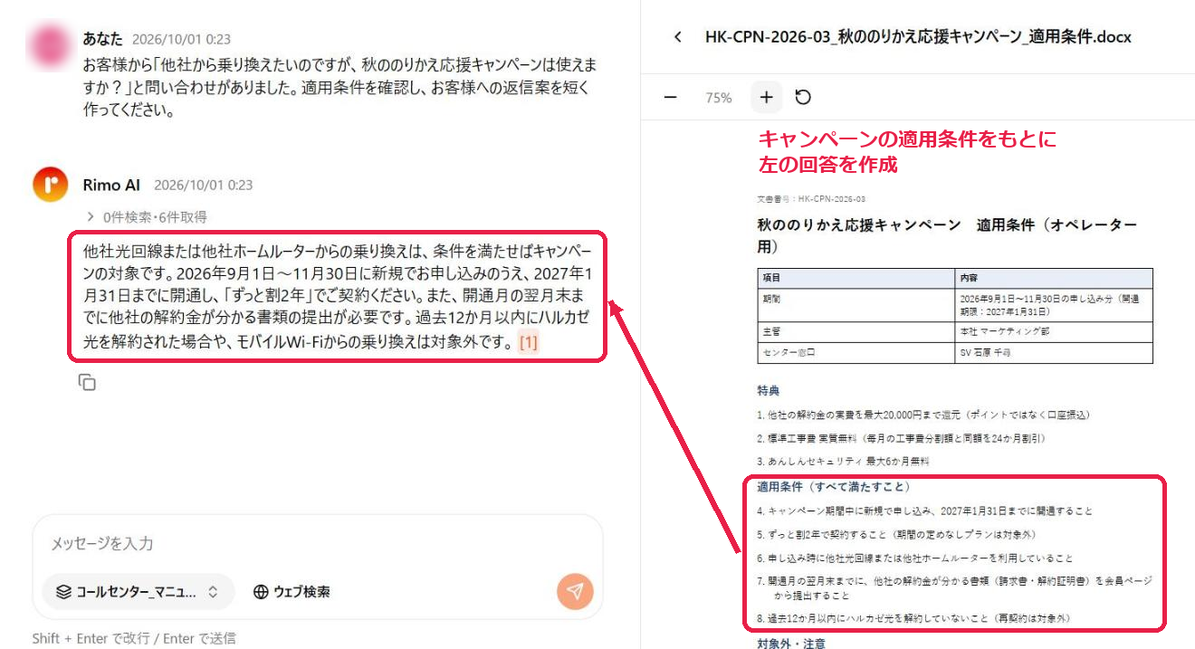Click condition 5 about ずっと割2年 contract

click(896, 534)
